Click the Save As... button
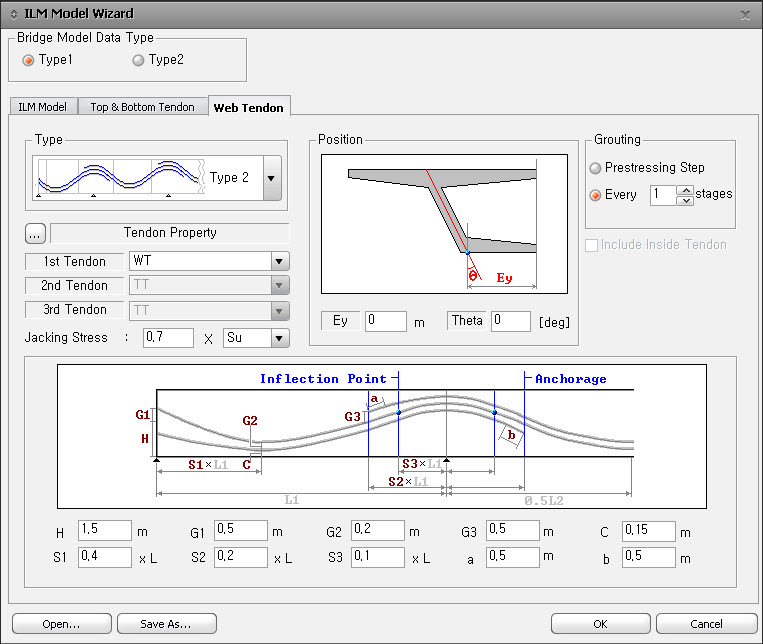The width and height of the screenshot is (763, 644). [166, 624]
